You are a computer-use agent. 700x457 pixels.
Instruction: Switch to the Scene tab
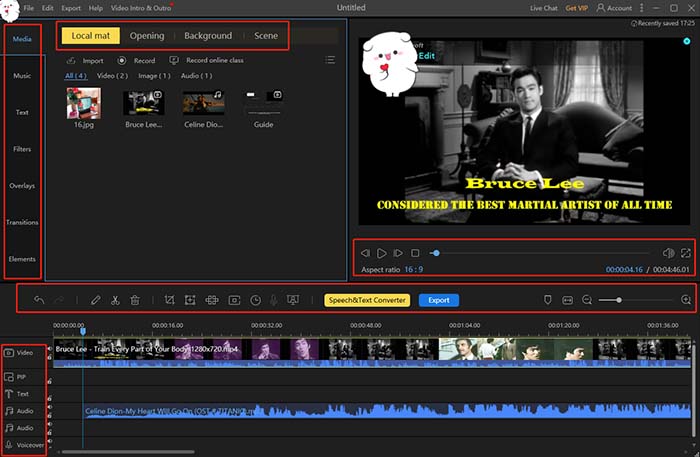point(266,36)
